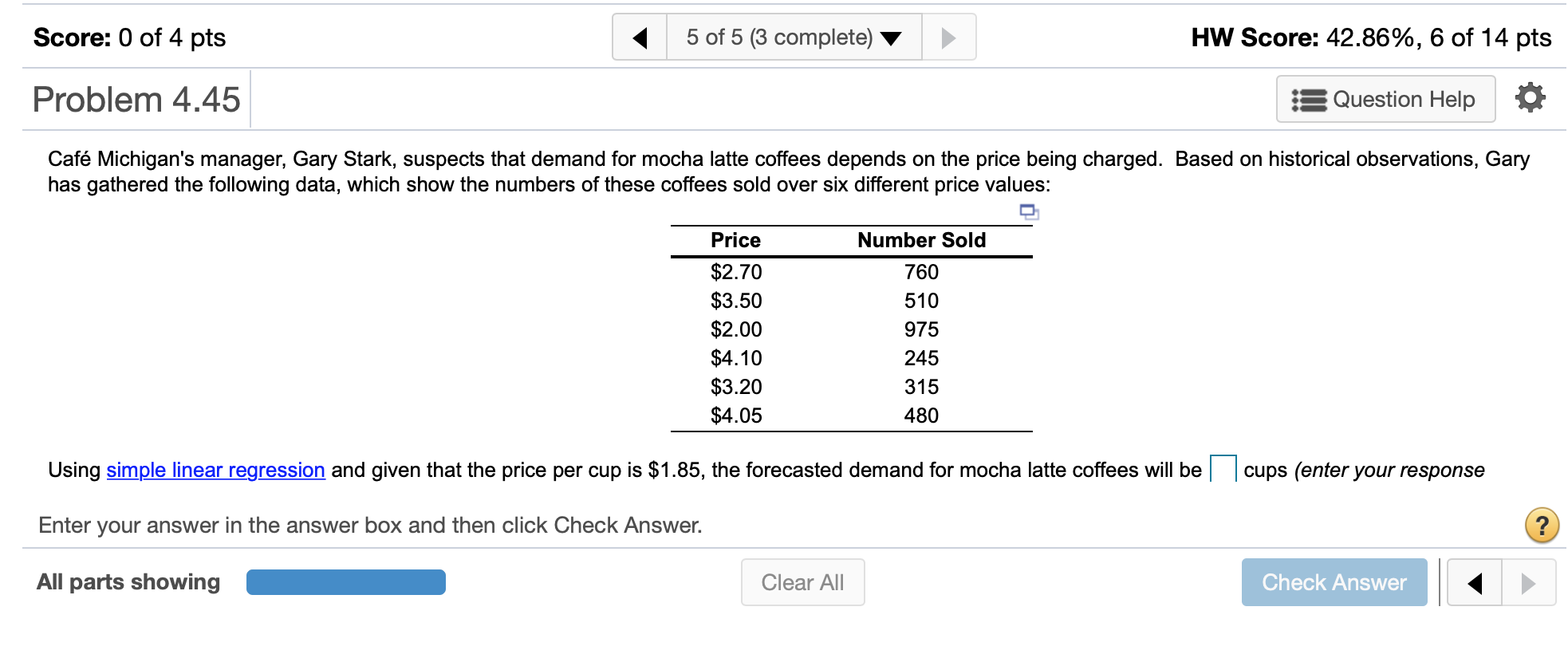Go to previous question using top arrow
The height and width of the screenshot is (654, 1568).
pos(640,37)
